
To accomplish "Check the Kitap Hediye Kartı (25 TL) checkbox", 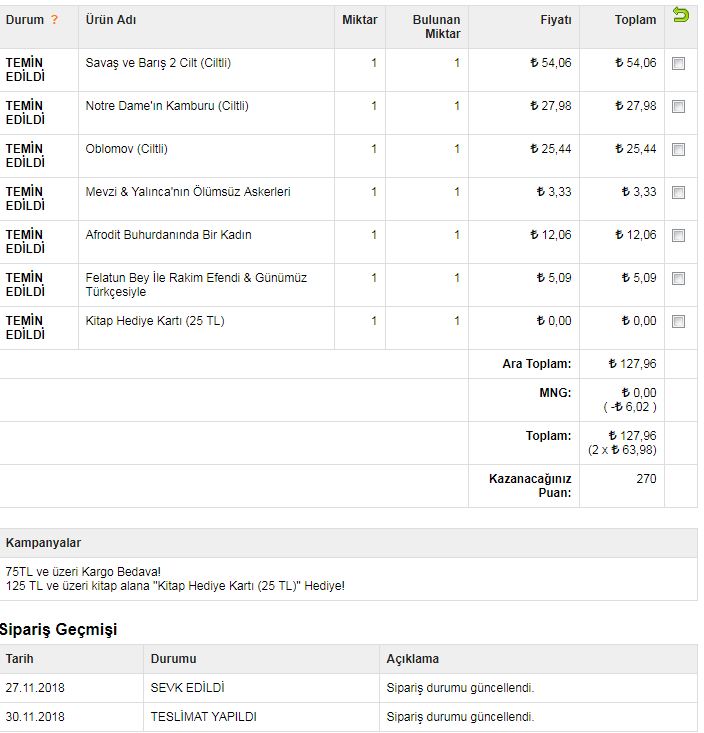I will point(679,322).
